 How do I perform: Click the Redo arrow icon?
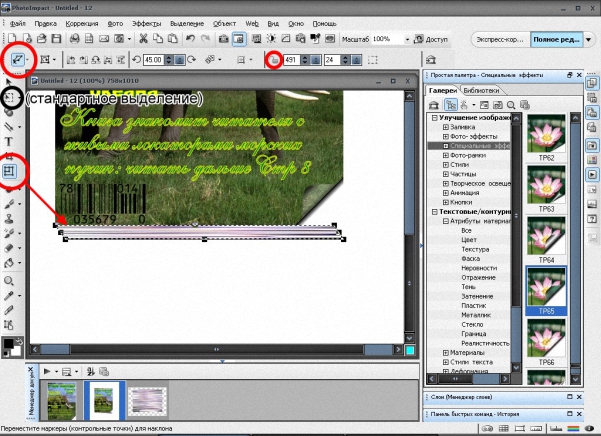click(205, 39)
